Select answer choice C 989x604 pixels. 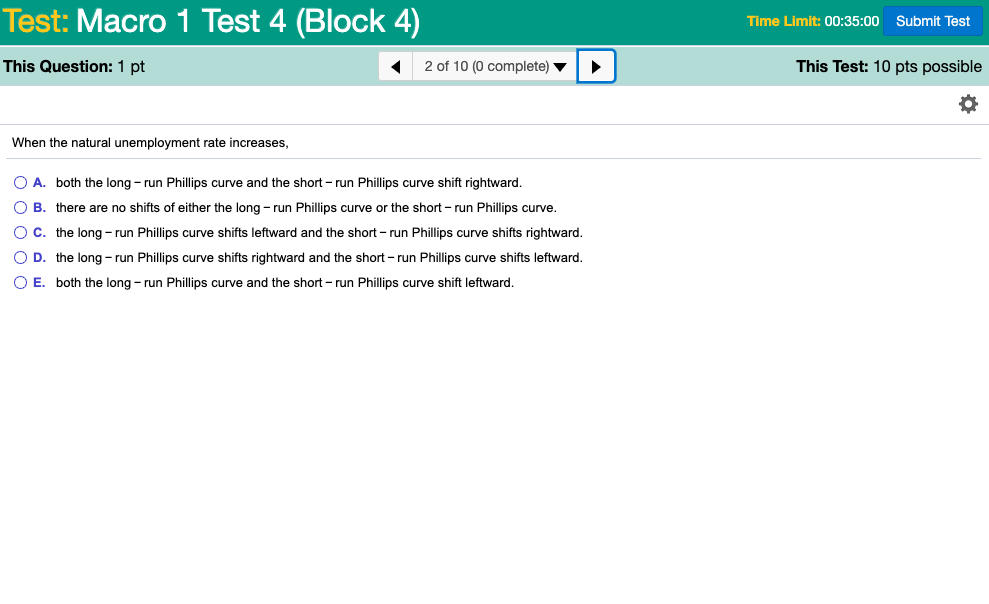[20, 232]
